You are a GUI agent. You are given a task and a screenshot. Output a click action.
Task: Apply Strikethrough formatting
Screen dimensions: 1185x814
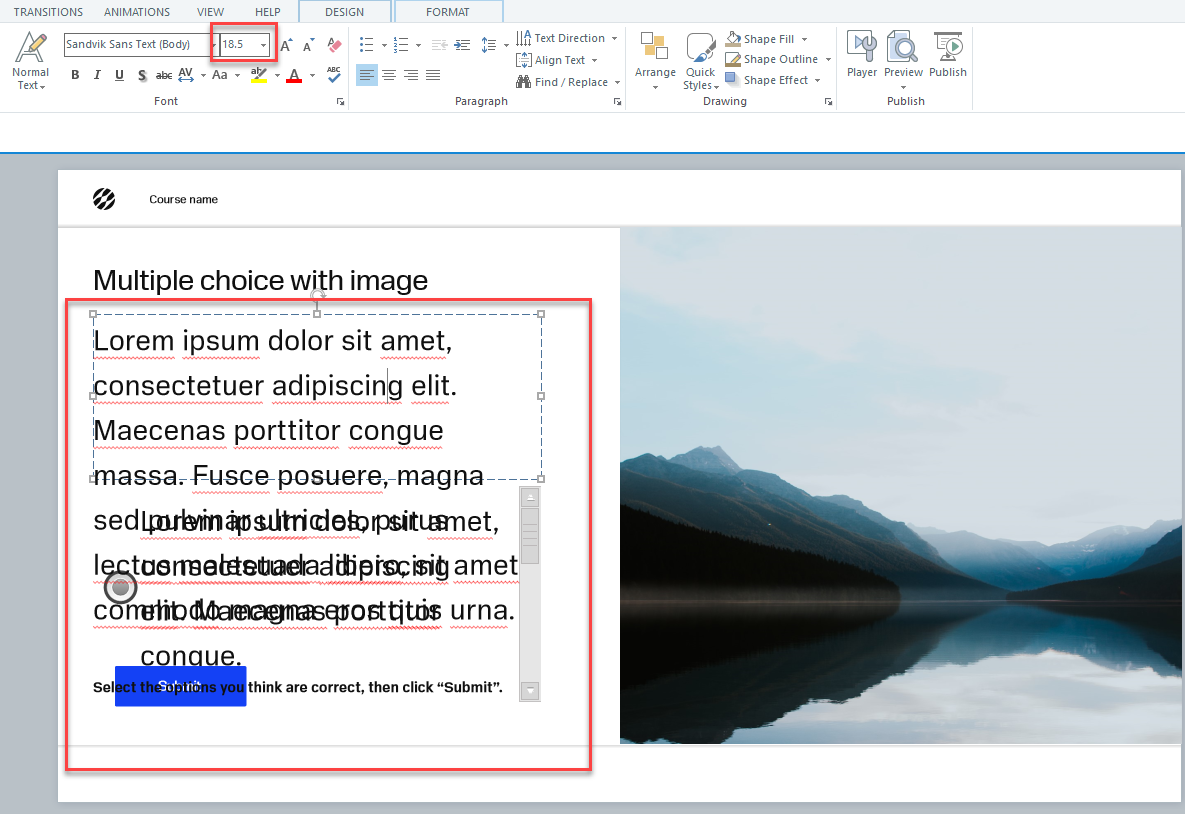coord(163,75)
